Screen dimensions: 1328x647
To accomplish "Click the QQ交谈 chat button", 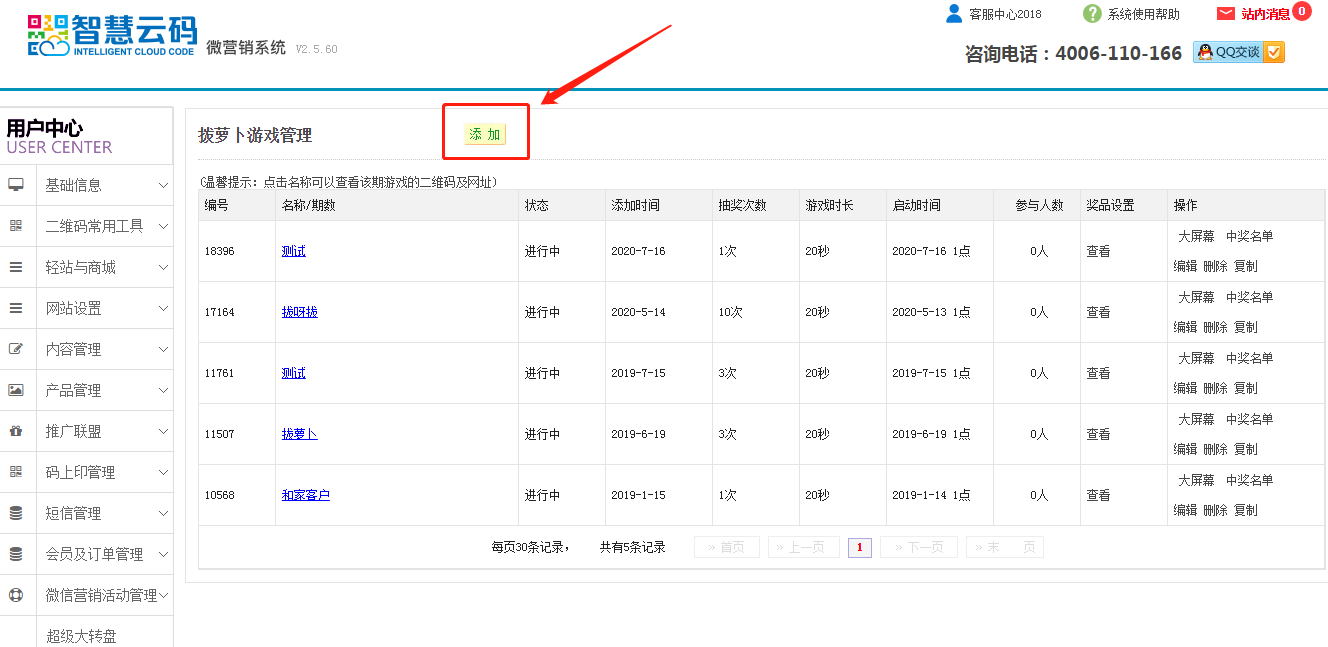I will coord(1238,53).
